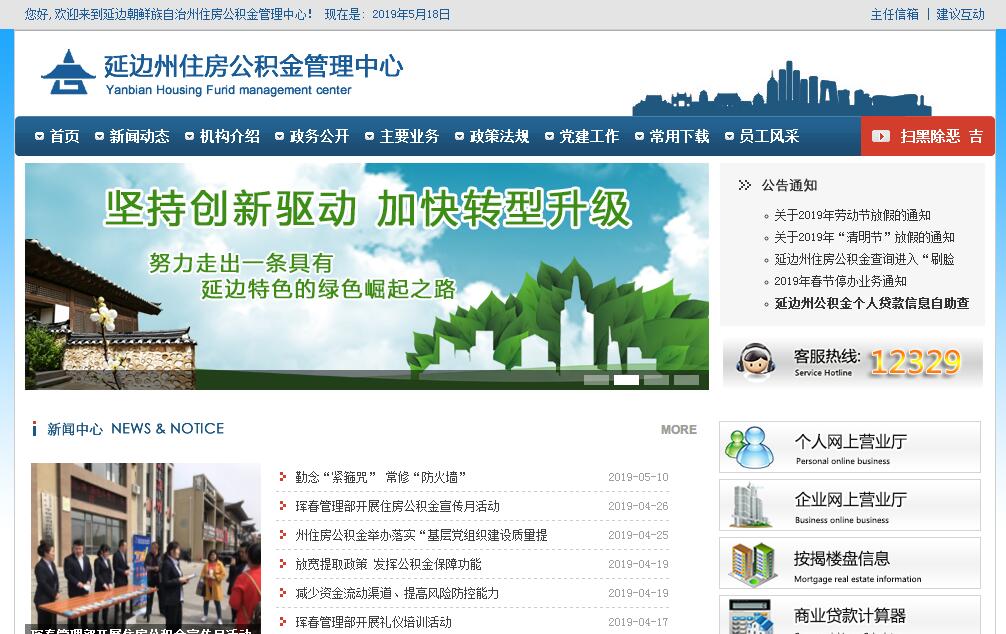This screenshot has width=1006, height=634.
Task: Switch to the first banner slide indicator
Action: click(x=596, y=380)
